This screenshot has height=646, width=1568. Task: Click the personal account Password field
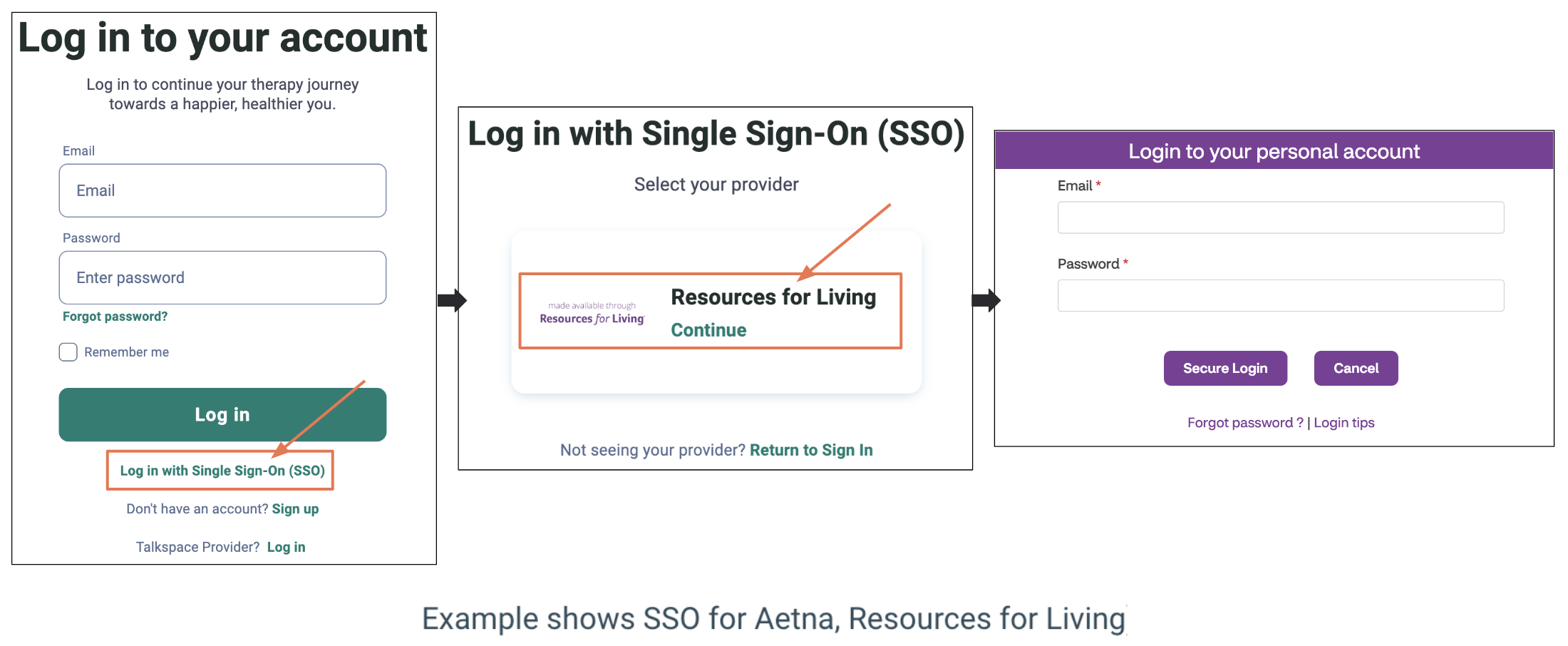tap(1280, 296)
